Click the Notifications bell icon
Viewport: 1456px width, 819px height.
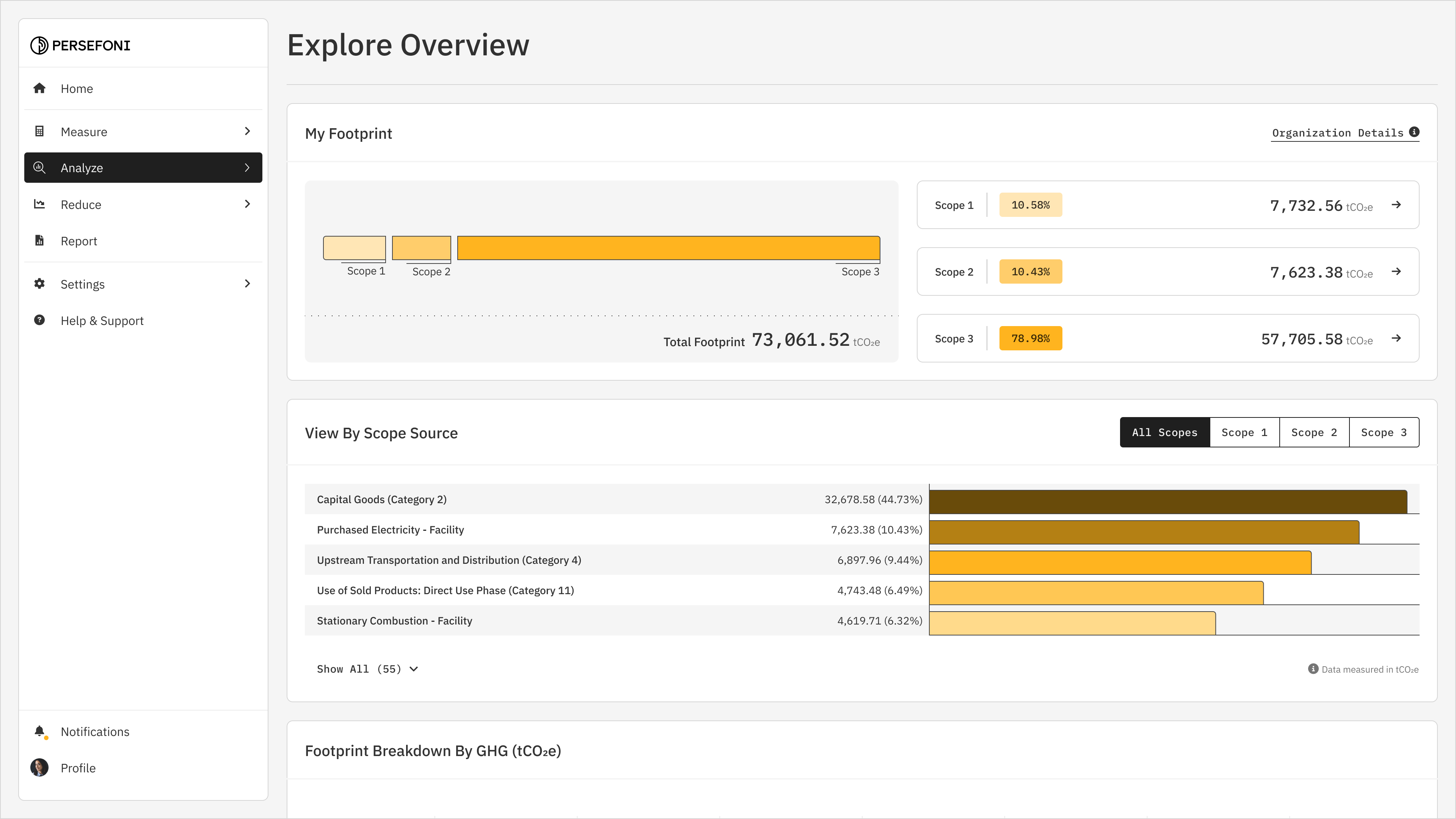(39, 731)
